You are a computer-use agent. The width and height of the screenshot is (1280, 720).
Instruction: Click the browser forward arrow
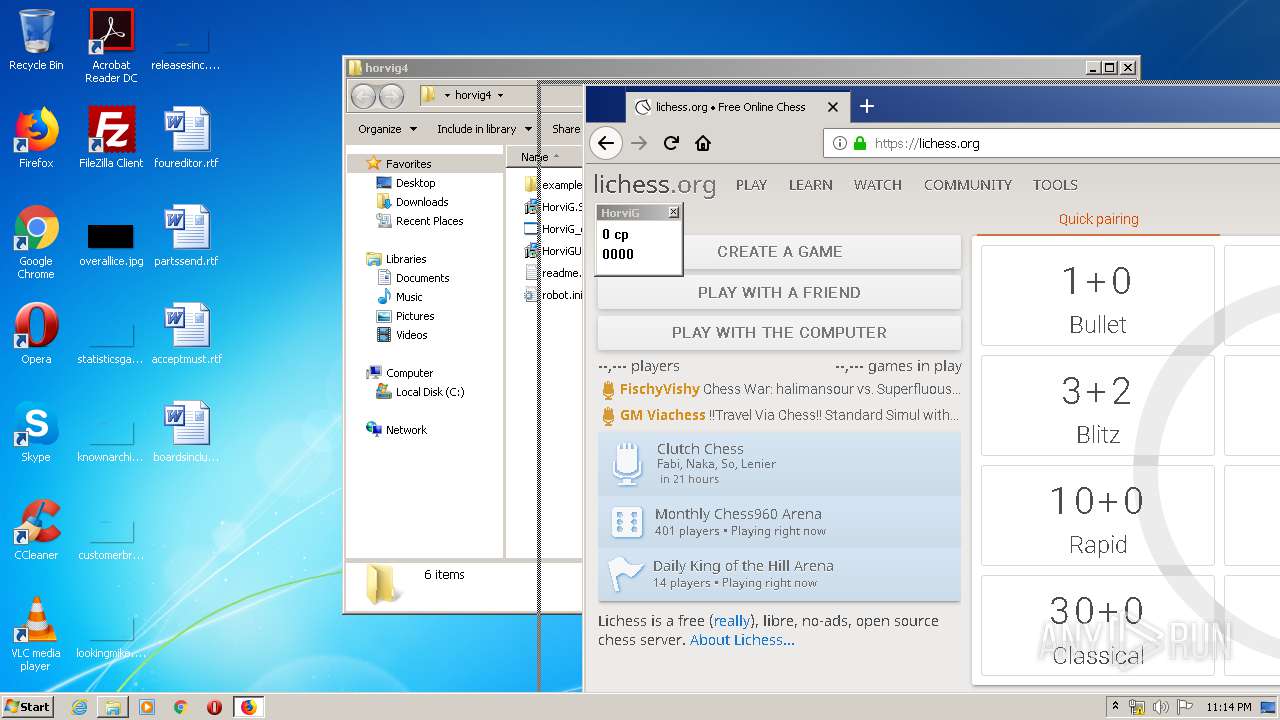point(639,143)
